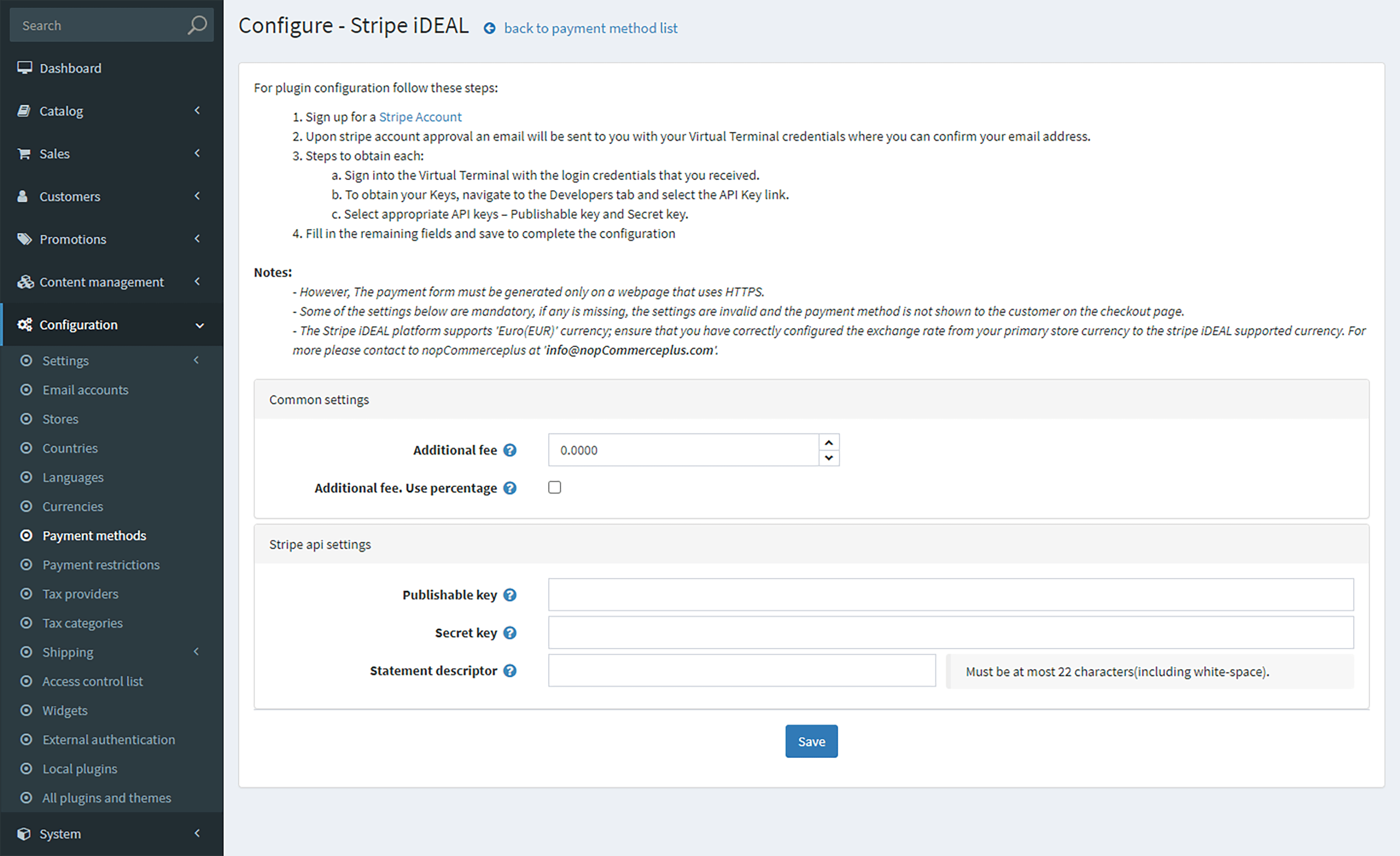Viewport: 1400px width, 856px height.
Task: Click the Stripe api settings header
Action: [812, 544]
